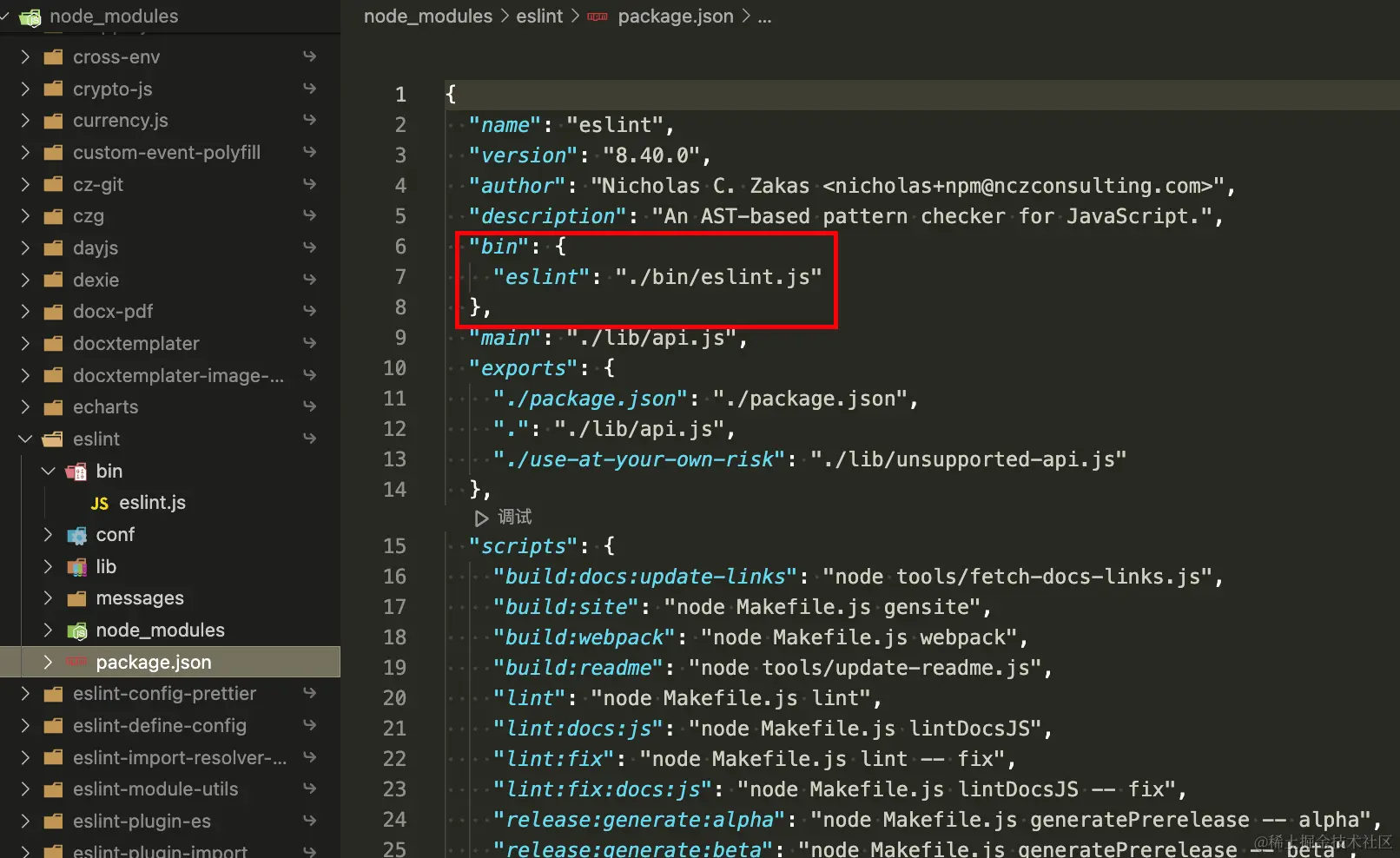Click the red bin folder icon
Viewport: 1400px width, 858px height.
(76, 472)
